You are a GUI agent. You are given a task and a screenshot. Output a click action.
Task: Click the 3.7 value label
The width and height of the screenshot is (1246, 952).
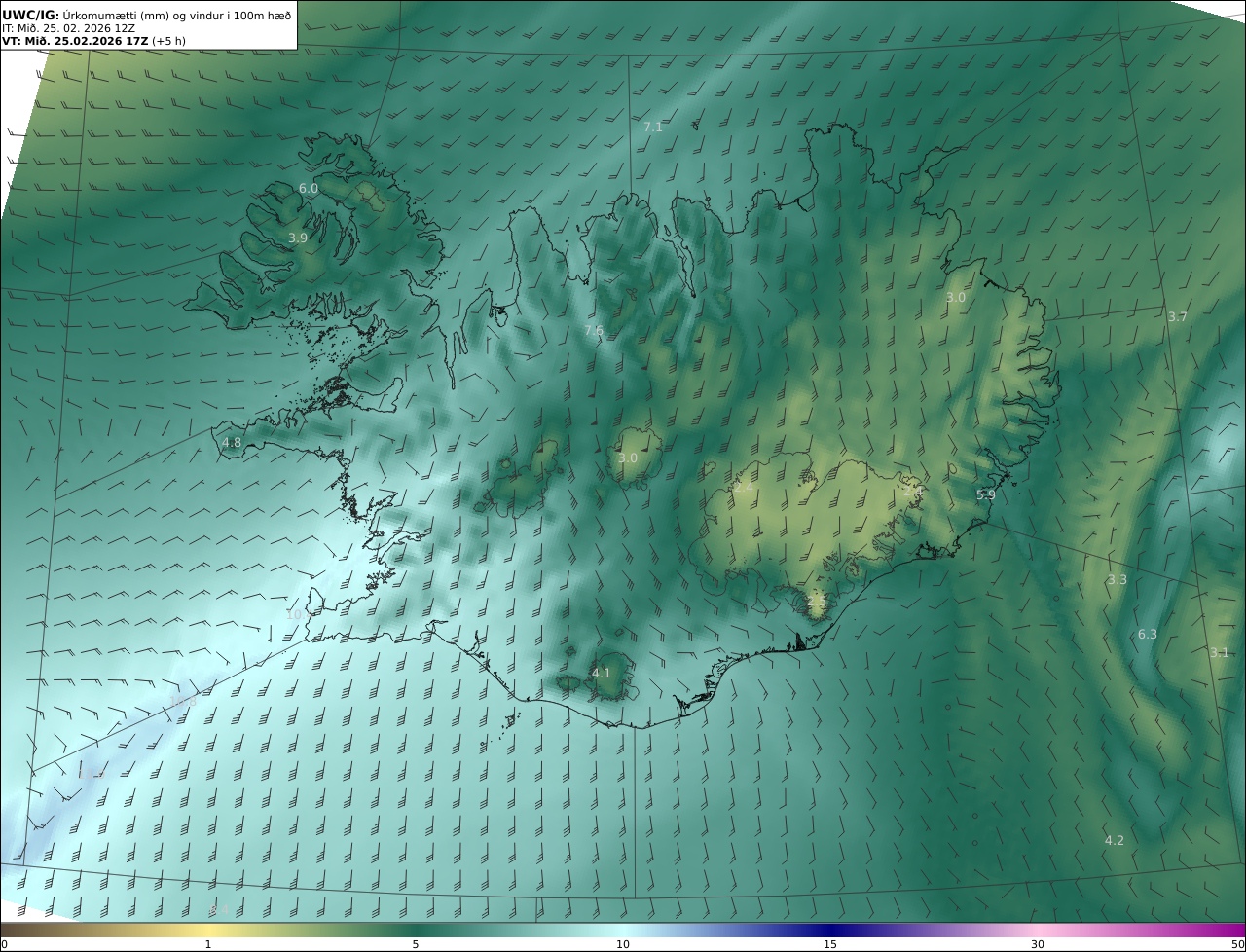tap(1178, 317)
